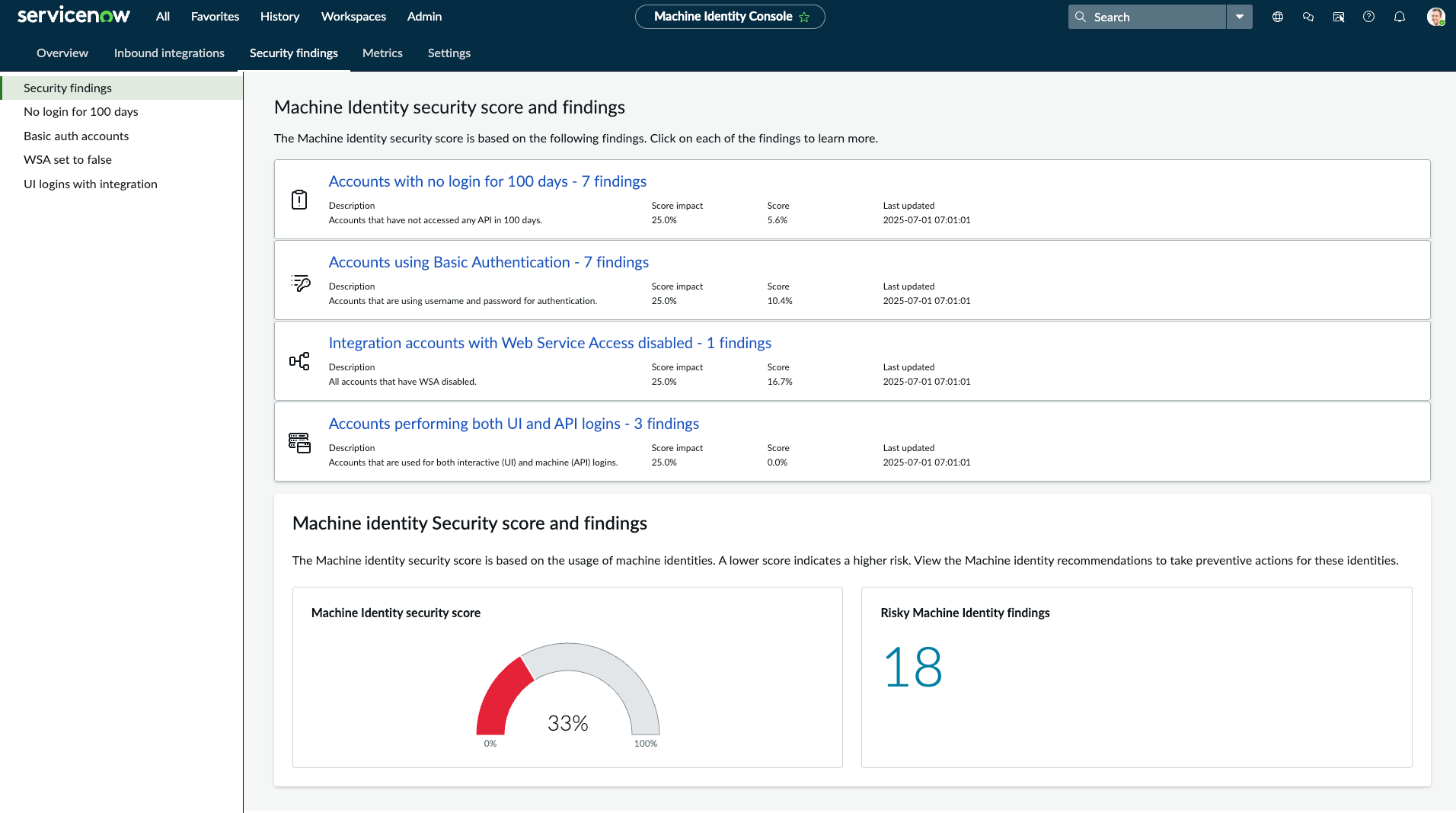
Task: Select WSA set to false sidebar item
Action: pos(122,159)
